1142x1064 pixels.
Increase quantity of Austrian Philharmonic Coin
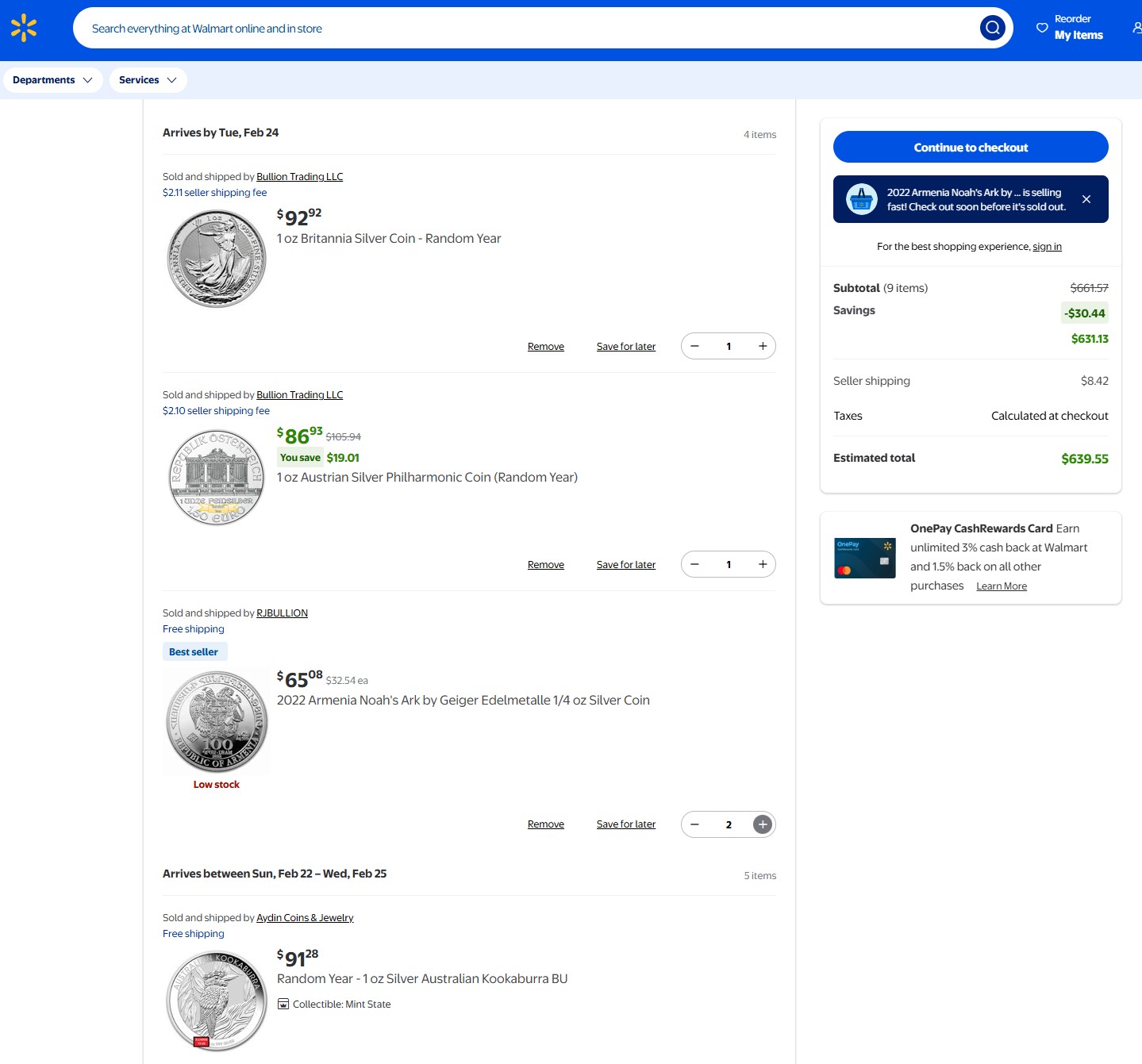click(x=763, y=564)
